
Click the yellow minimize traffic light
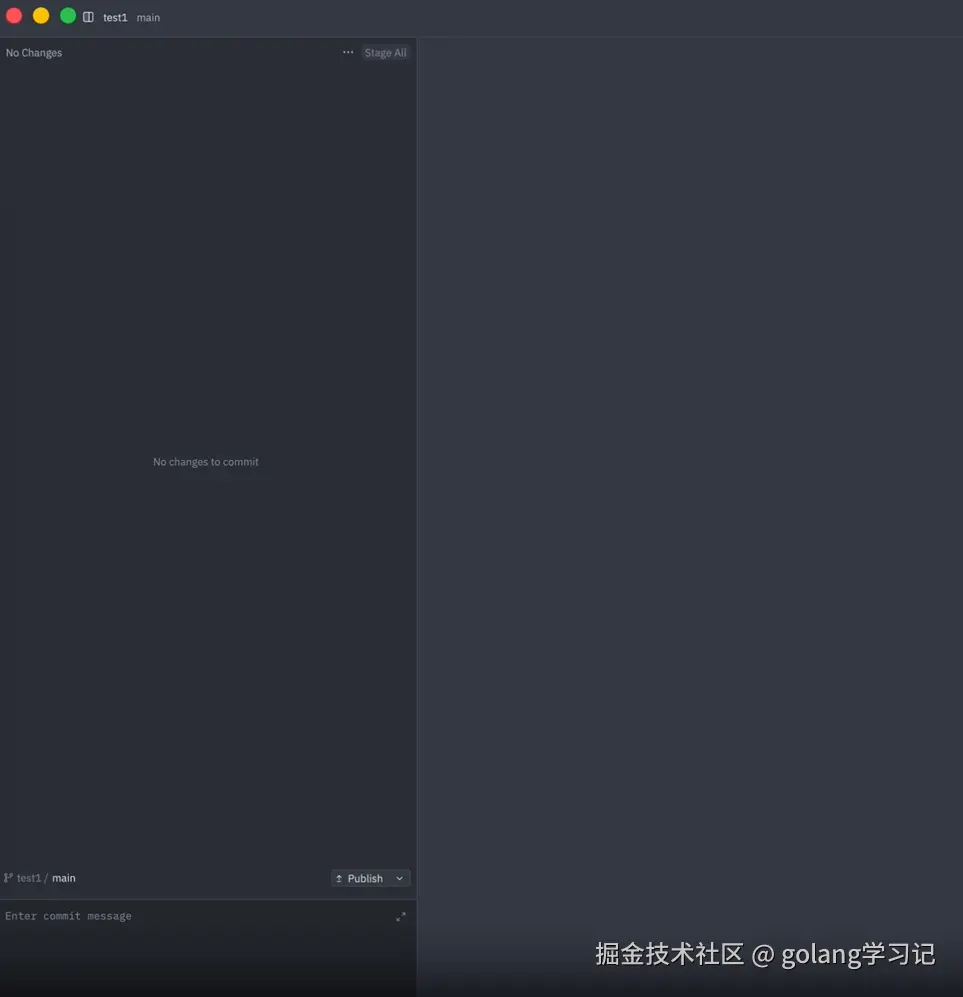click(40, 15)
